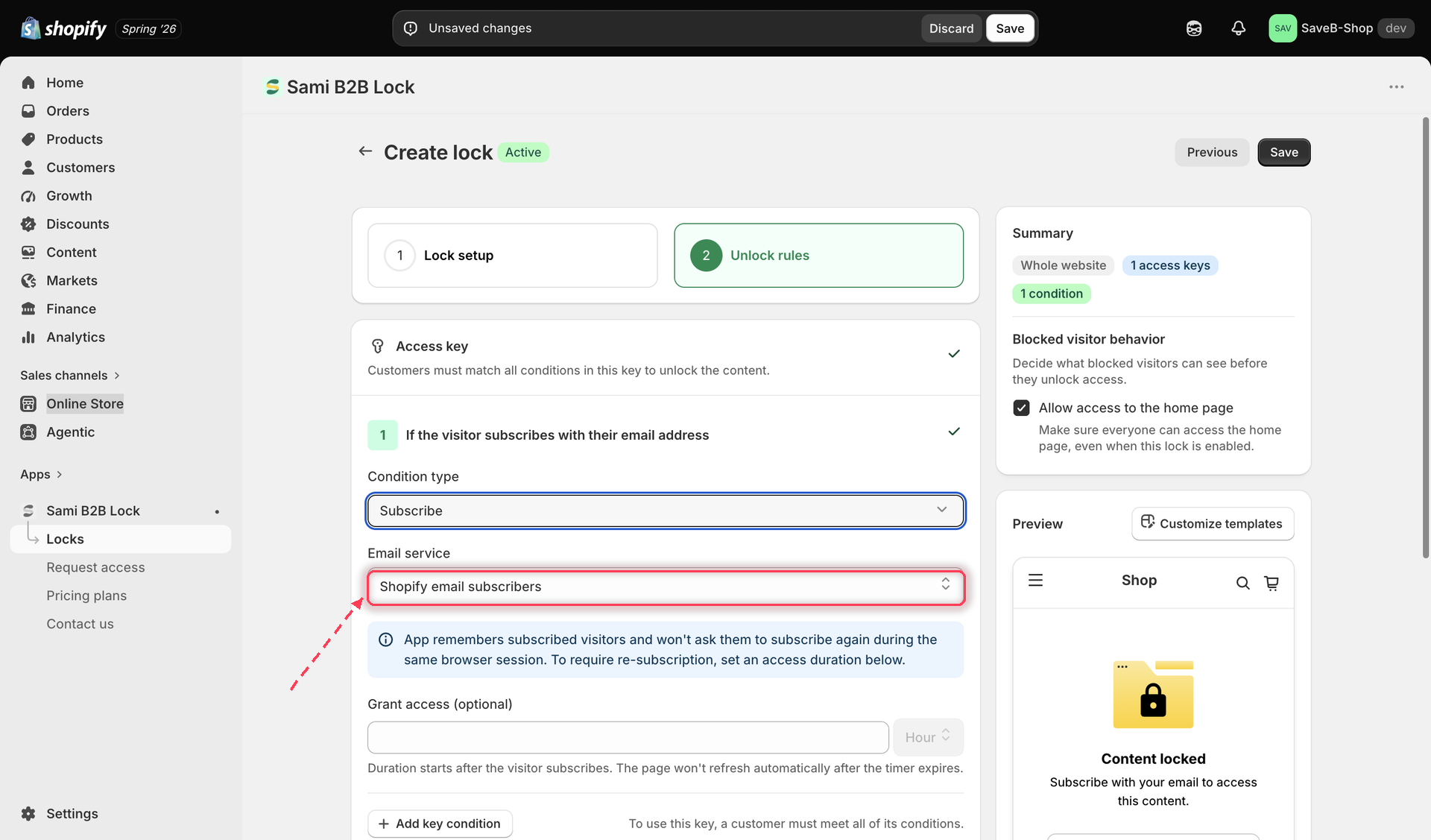Viewport: 1431px width, 840px height.
Task: Open the Hour duration unit selector
Action: click(x=928, y=737)
